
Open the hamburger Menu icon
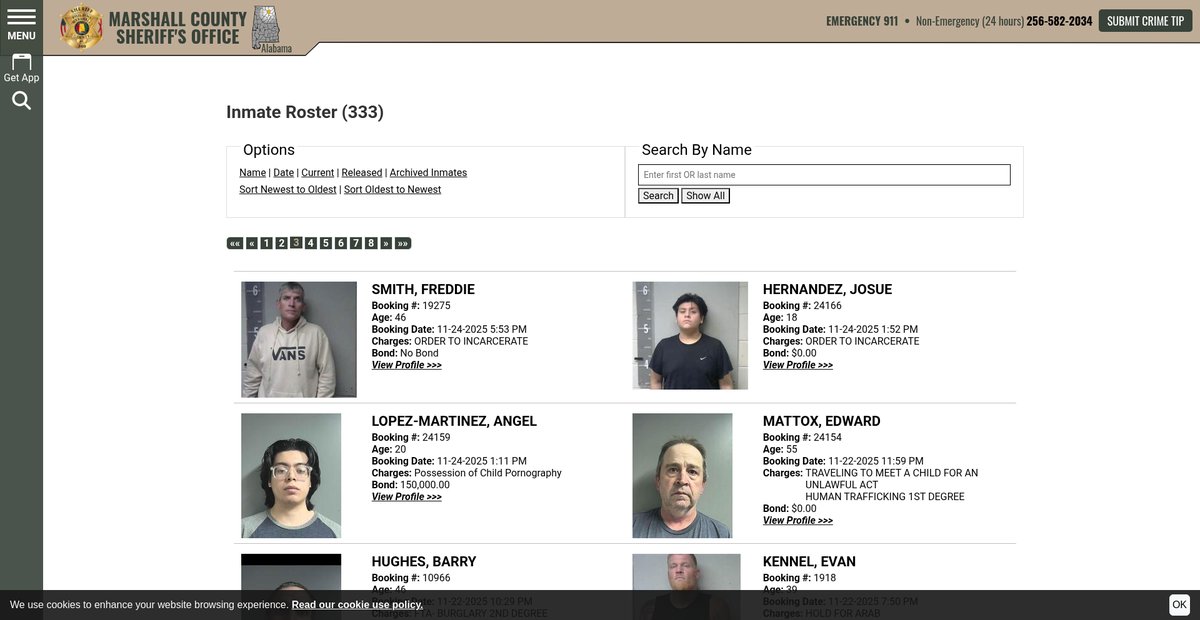click(21, 23)
